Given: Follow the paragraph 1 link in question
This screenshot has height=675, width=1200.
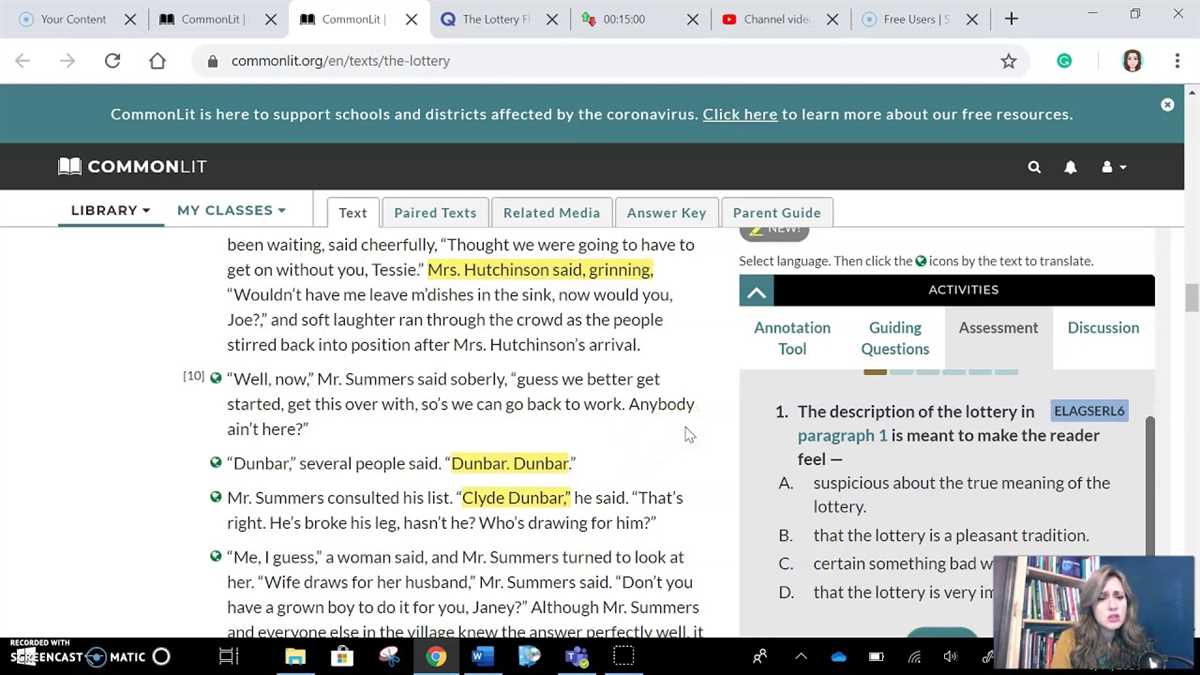Looking at the screenshot, I should pyautogui.click(x=842, y=435).
